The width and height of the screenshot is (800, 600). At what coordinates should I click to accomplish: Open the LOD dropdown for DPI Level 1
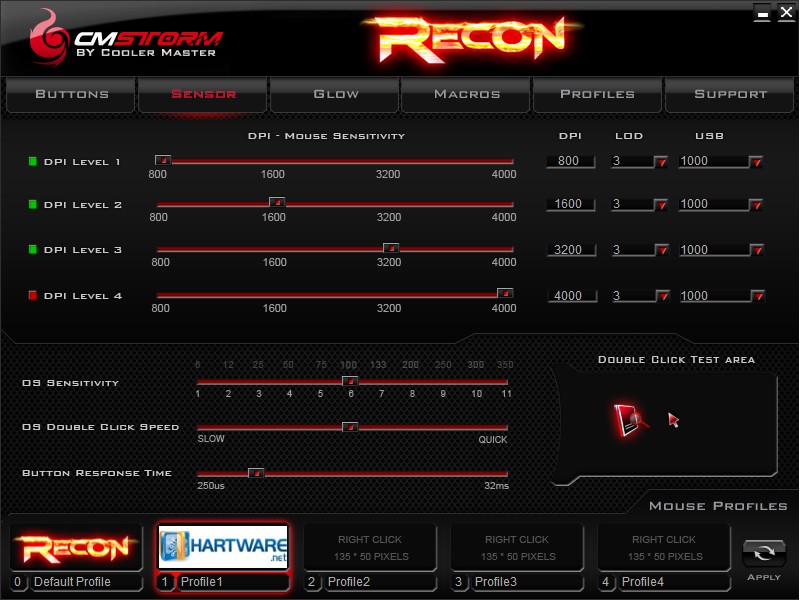[661, 162]
